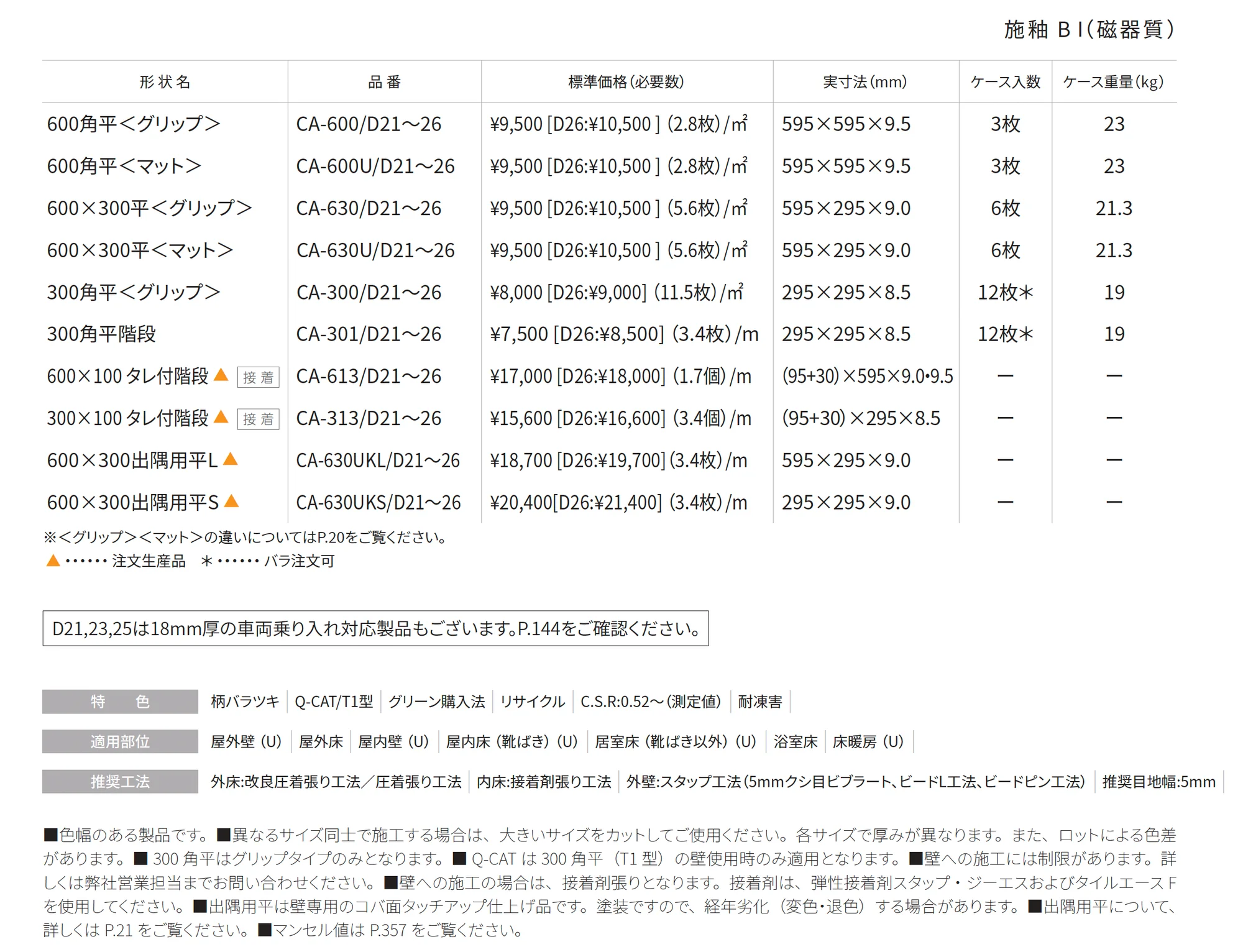1243x952 pixels.
Task: Select product code CA-630UKS/D21〜26
Action: pos(378,502)
